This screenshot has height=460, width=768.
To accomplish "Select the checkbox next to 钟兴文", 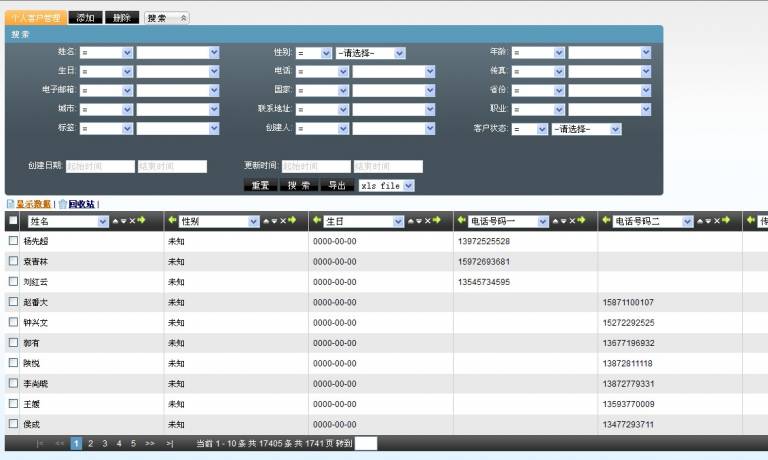I will pyautogui.click(x=13, y=322).
